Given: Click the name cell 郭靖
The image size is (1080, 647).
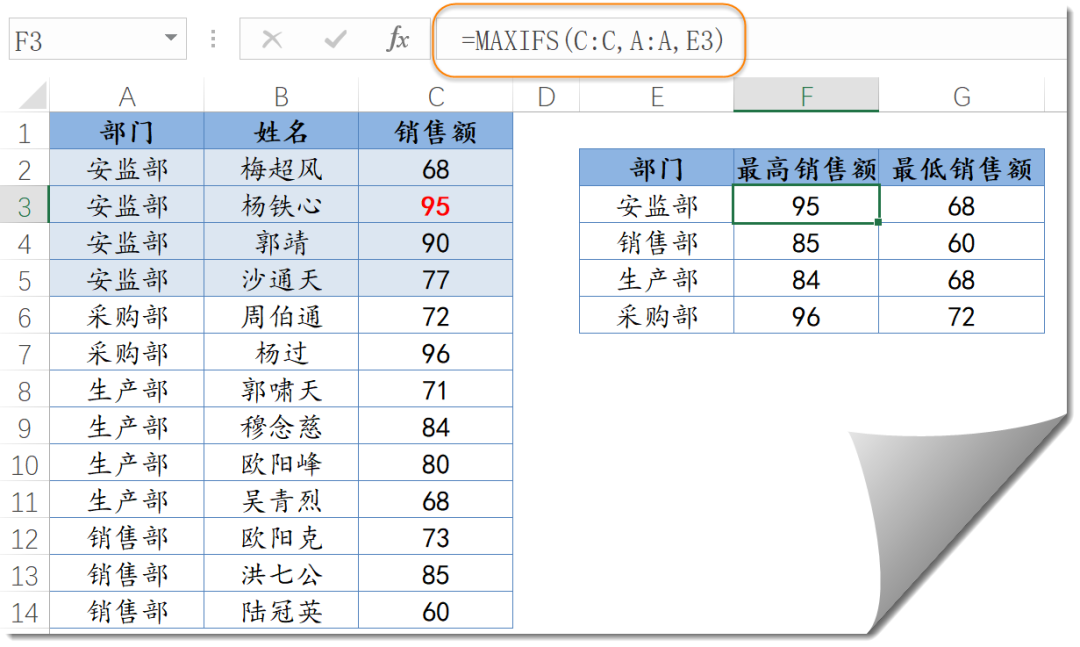Looking at the screenshot, I should coord(281,242).
